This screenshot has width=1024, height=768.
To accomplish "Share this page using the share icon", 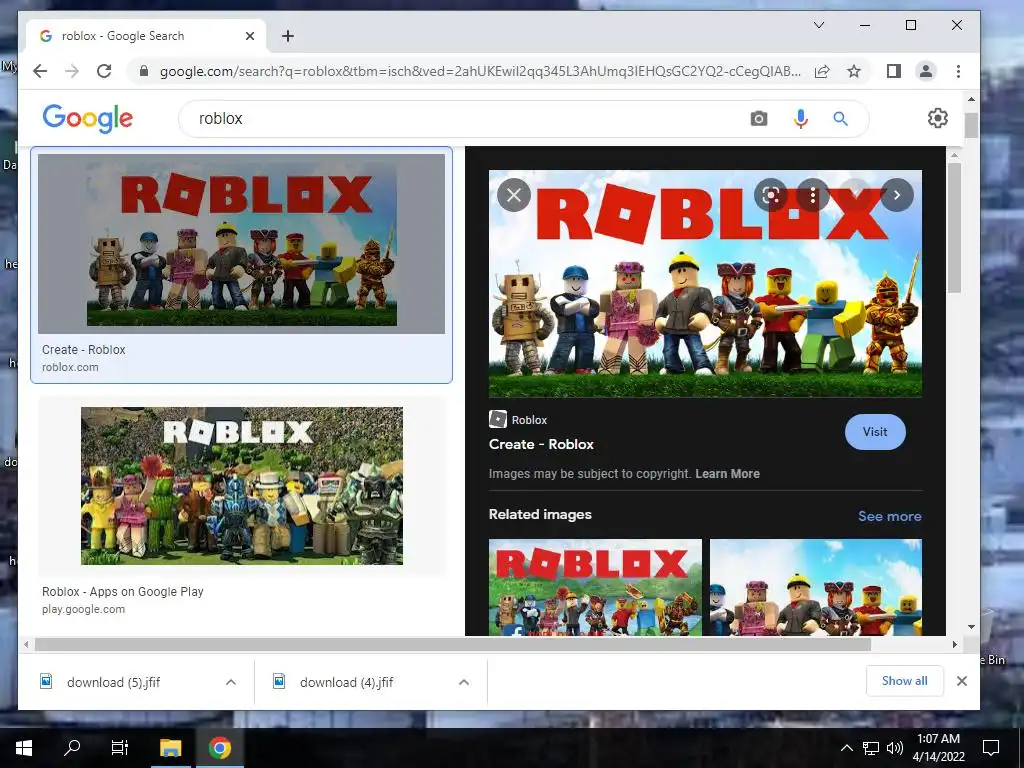I will [x=822, y=71].
